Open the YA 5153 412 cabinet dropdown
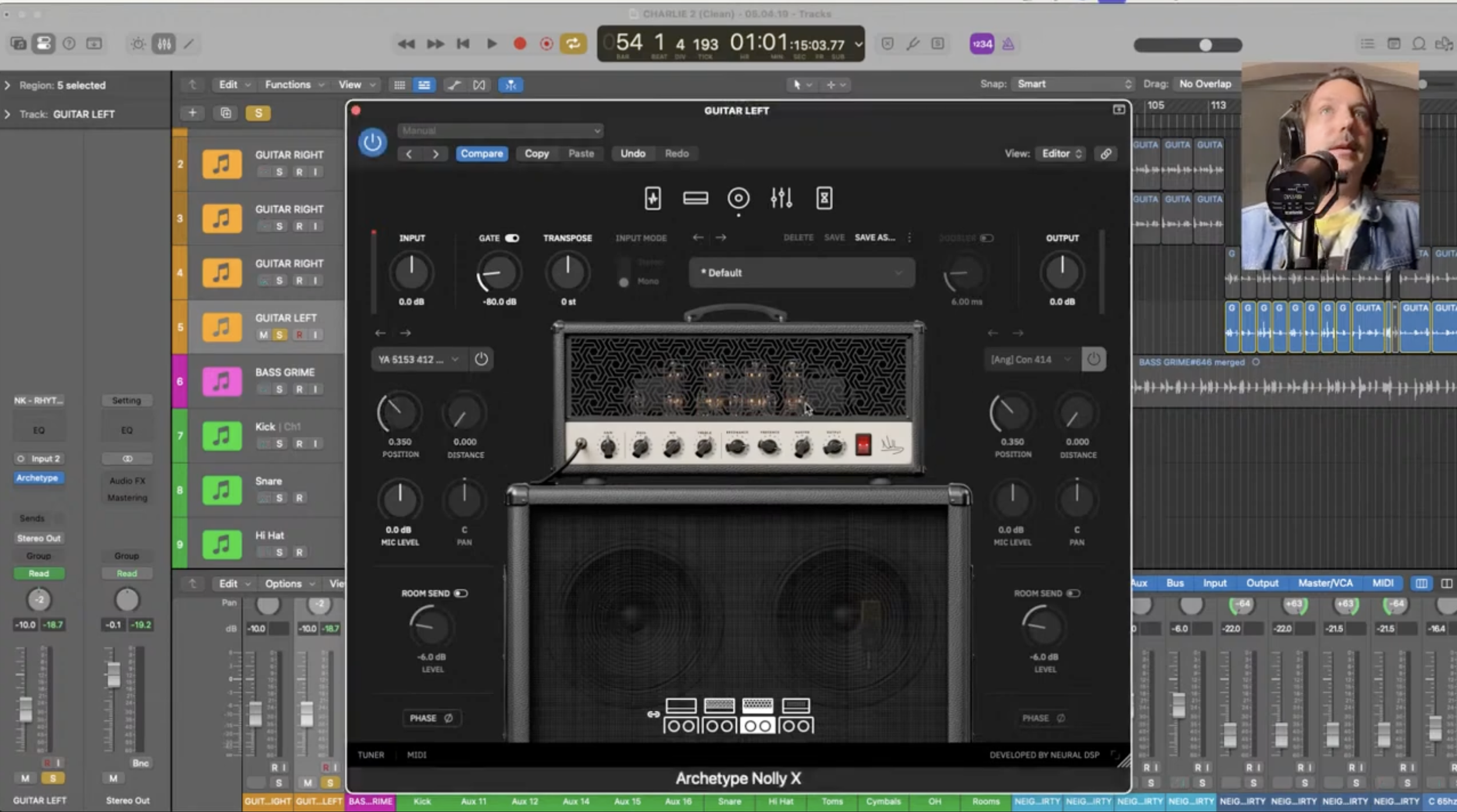This screenshot has height=812, width=1457. [x=417, y=359]
